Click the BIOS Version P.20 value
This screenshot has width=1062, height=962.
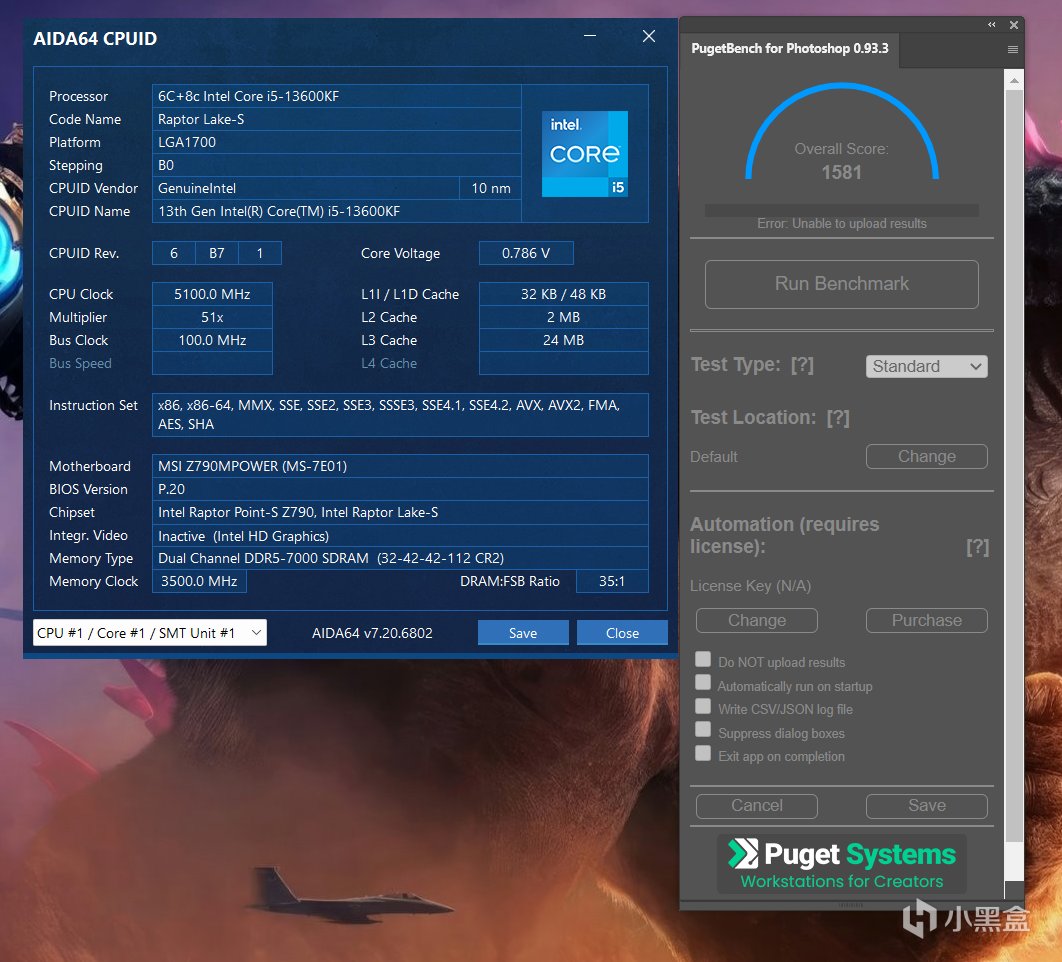[x=400, y=489]
